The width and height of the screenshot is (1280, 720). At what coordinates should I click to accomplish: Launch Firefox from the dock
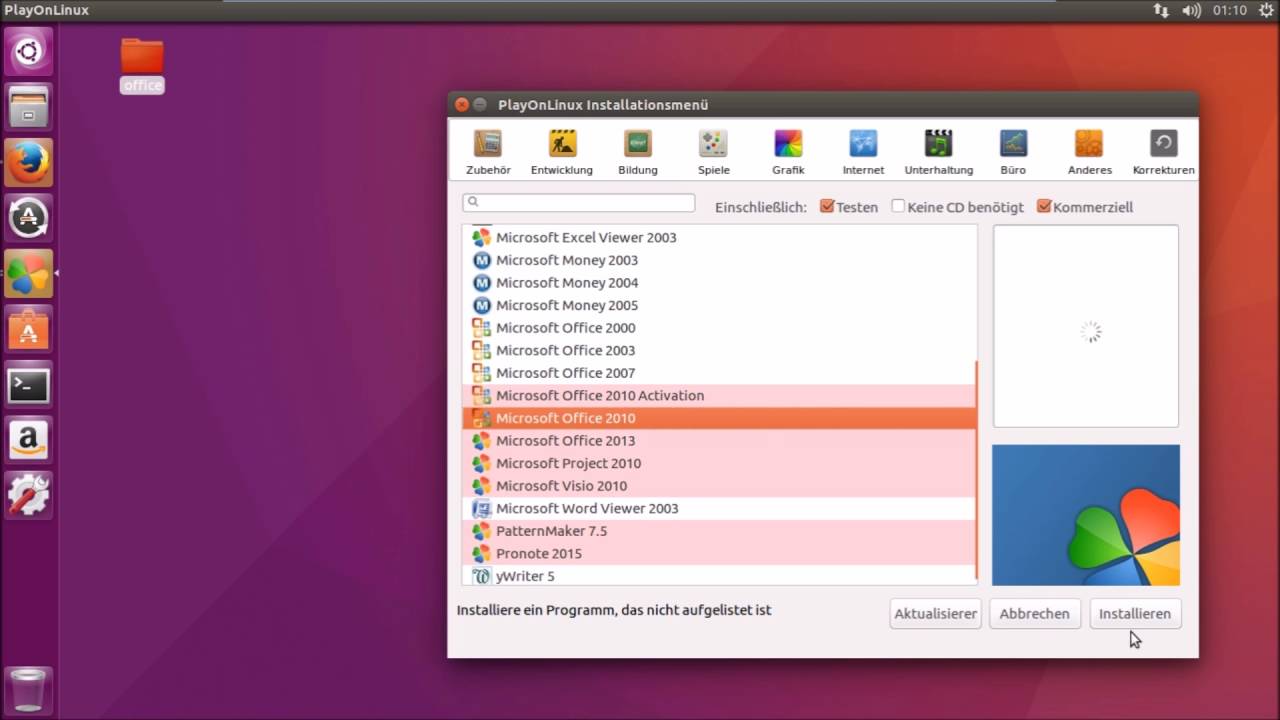[28, 162]
